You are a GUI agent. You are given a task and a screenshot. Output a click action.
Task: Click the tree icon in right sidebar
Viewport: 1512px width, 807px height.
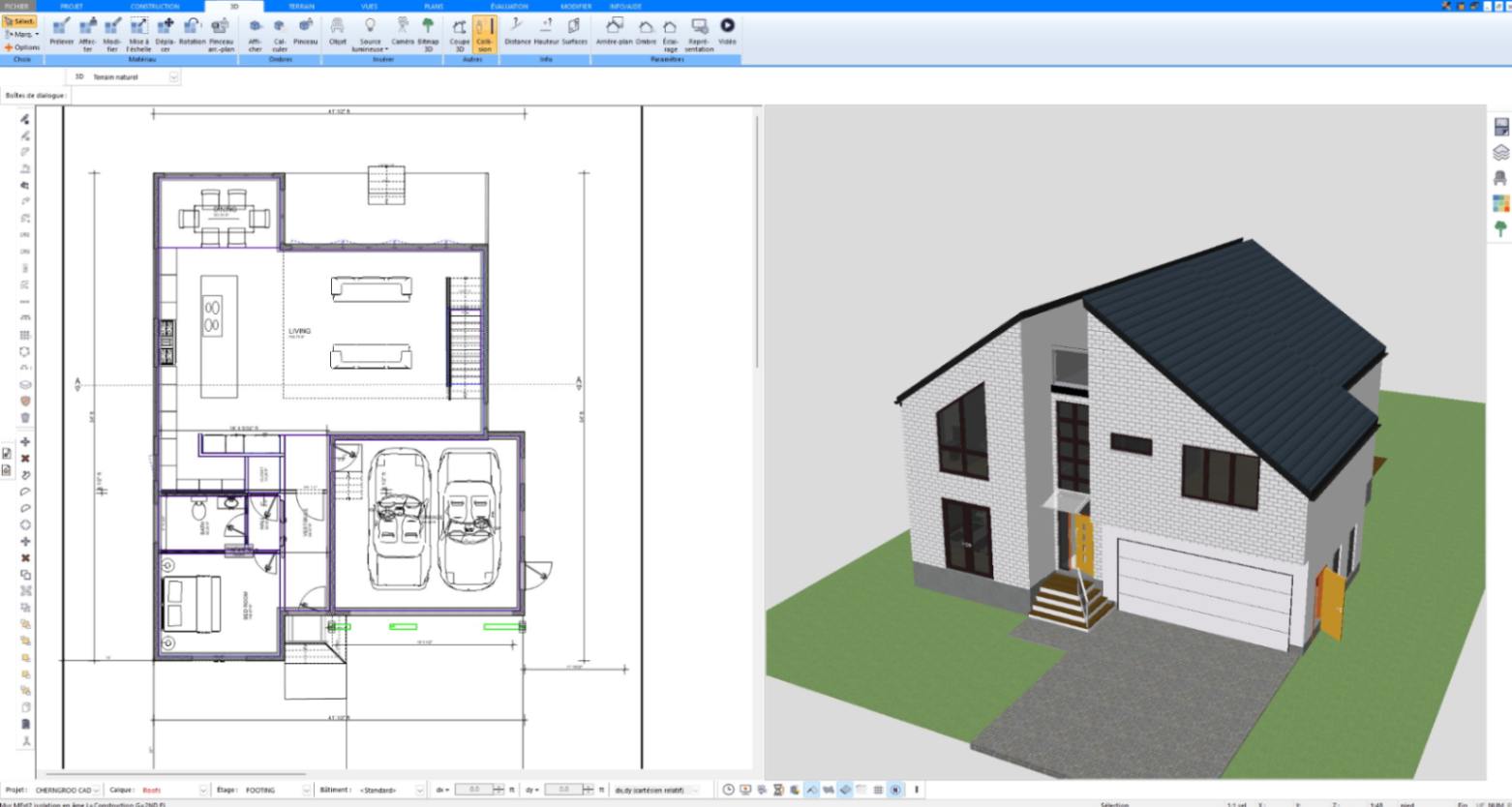coord(1500,228)
